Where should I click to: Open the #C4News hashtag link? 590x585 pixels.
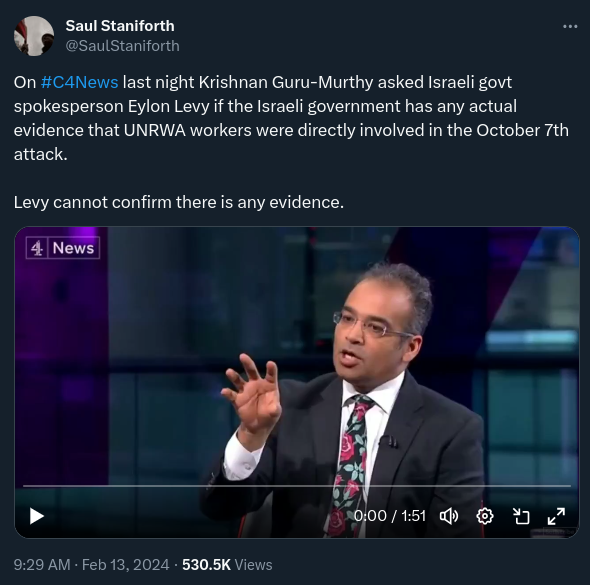(79, 82)
